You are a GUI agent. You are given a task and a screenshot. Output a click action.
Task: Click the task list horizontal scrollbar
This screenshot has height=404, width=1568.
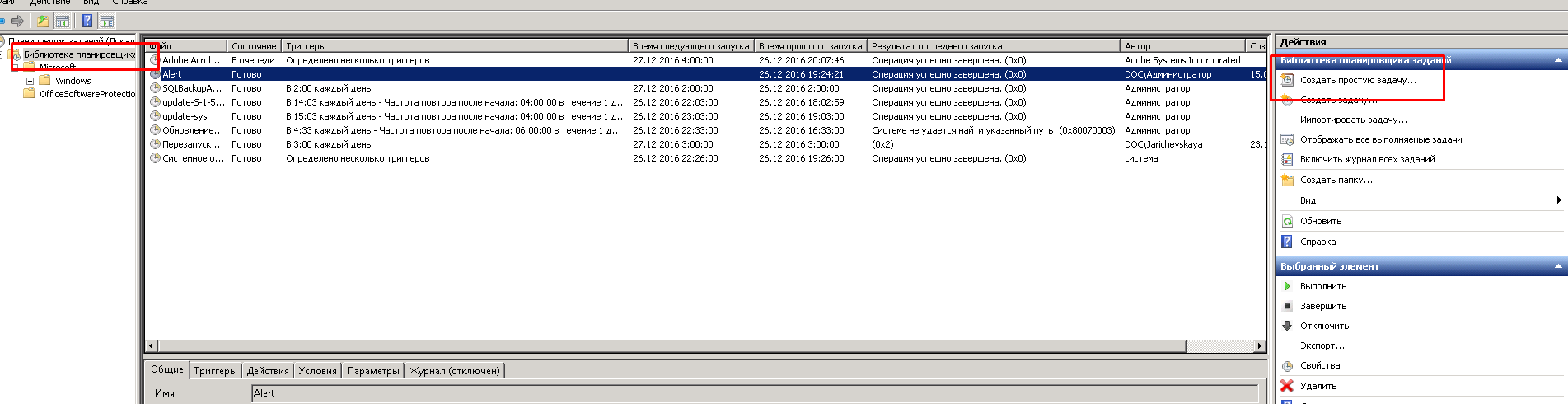tap(666, 345)
